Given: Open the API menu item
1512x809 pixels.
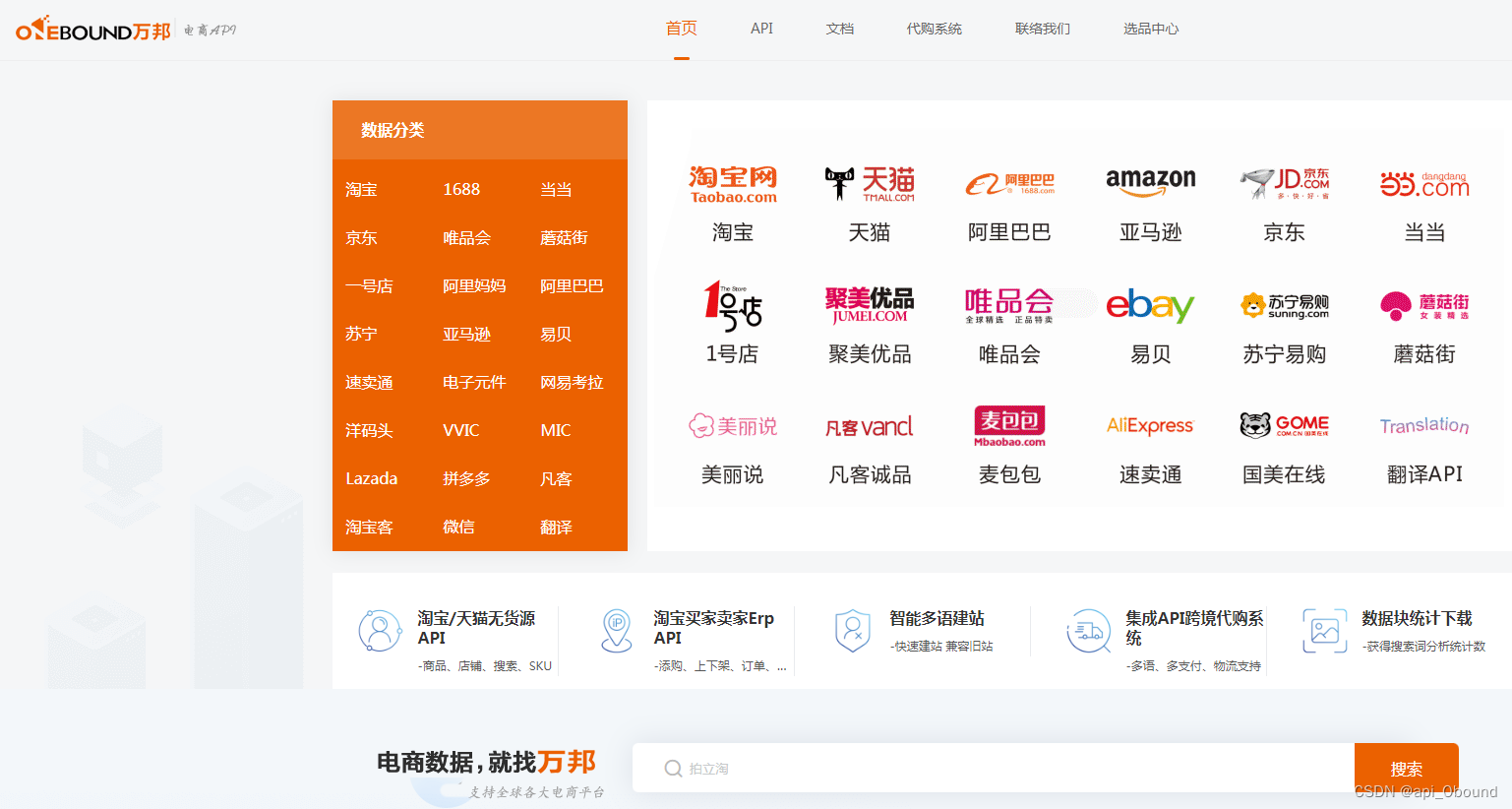Looking at the screenshot, I should 761,29.
